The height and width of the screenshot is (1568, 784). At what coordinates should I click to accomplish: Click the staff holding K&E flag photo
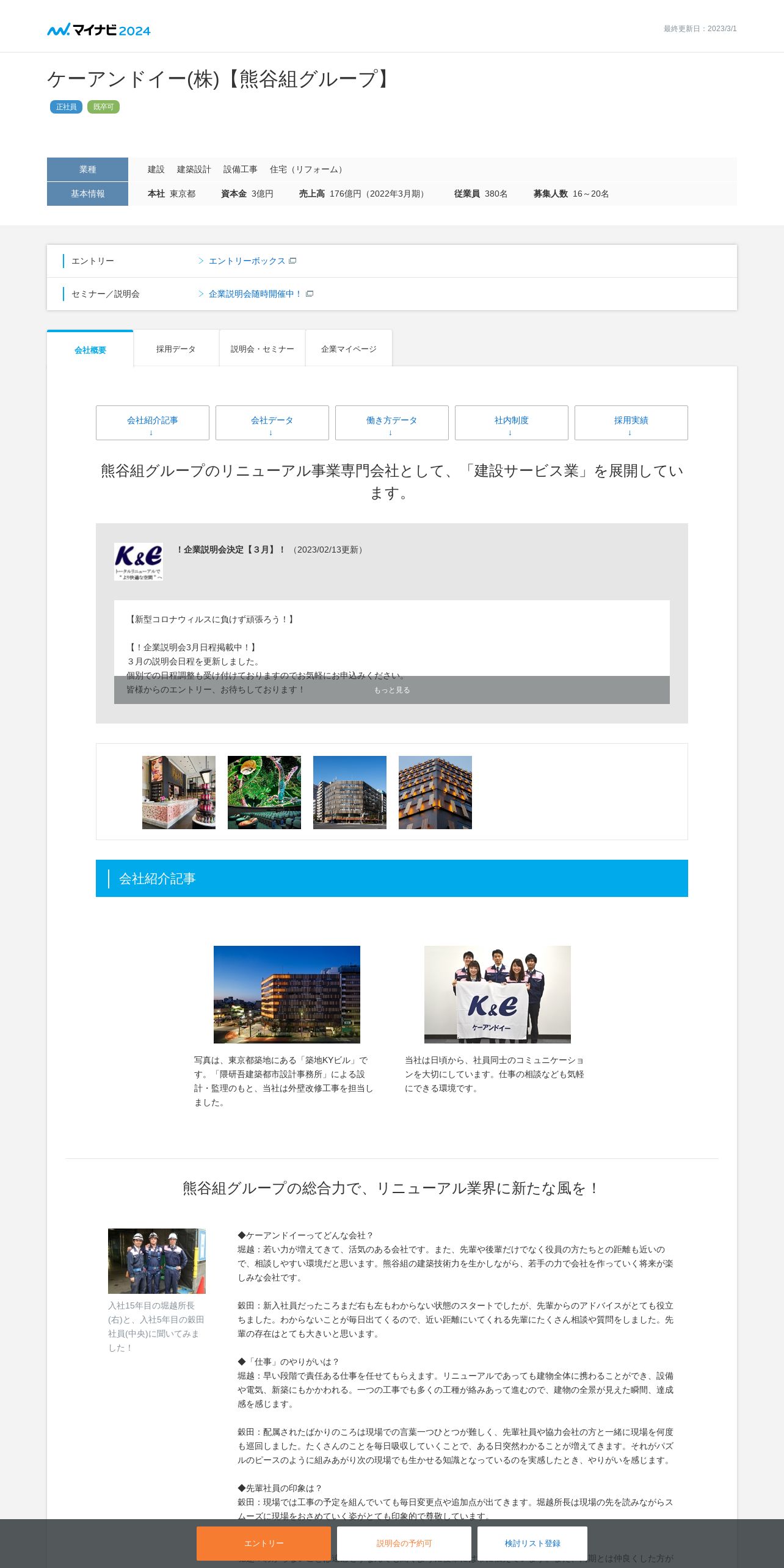point(498,995)
